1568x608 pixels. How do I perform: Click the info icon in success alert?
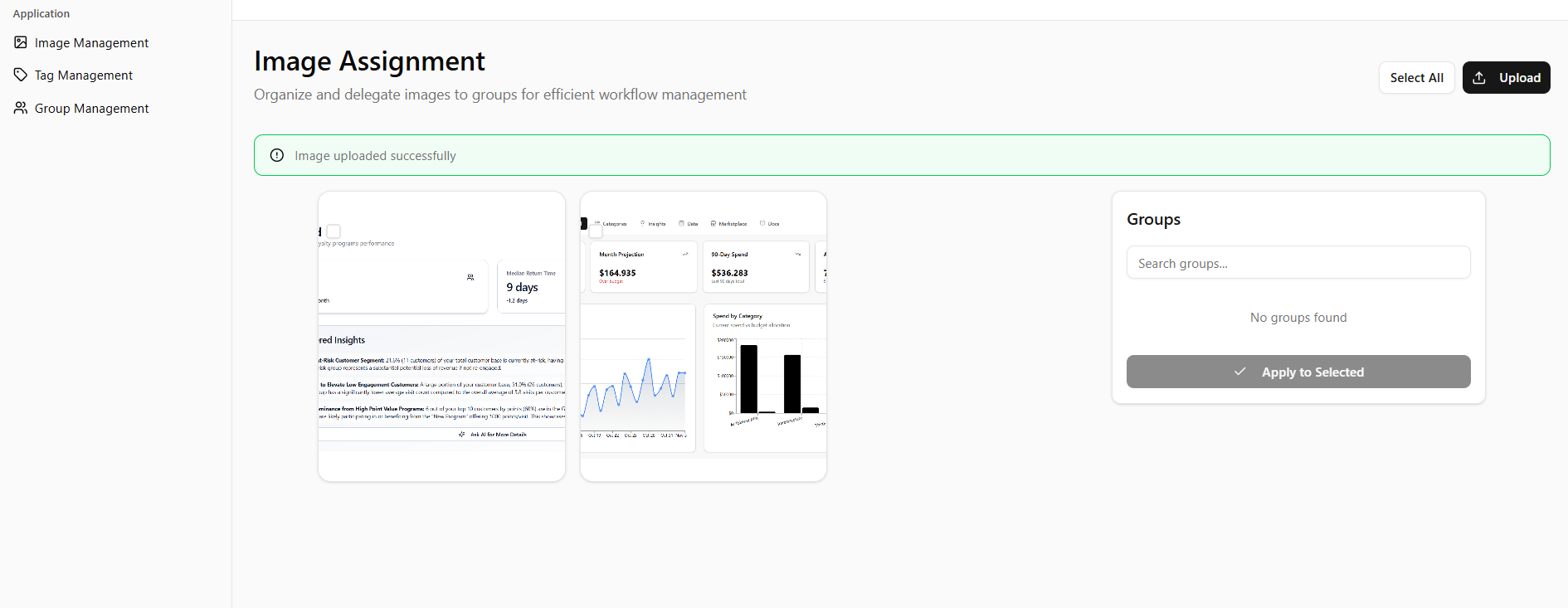[x=277, y=155]
